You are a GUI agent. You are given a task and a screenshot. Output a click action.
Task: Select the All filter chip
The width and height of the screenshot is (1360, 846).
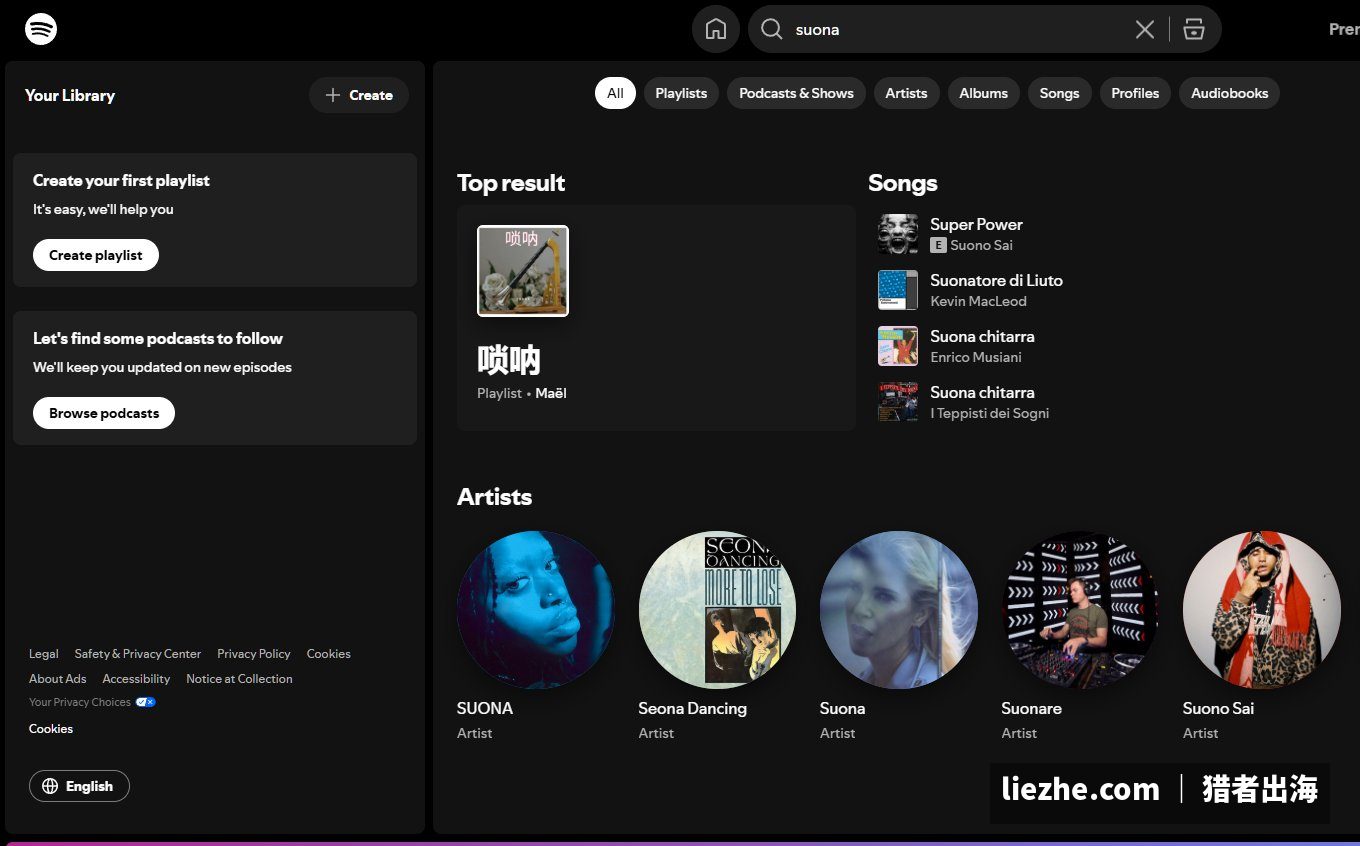click(615, 93)
